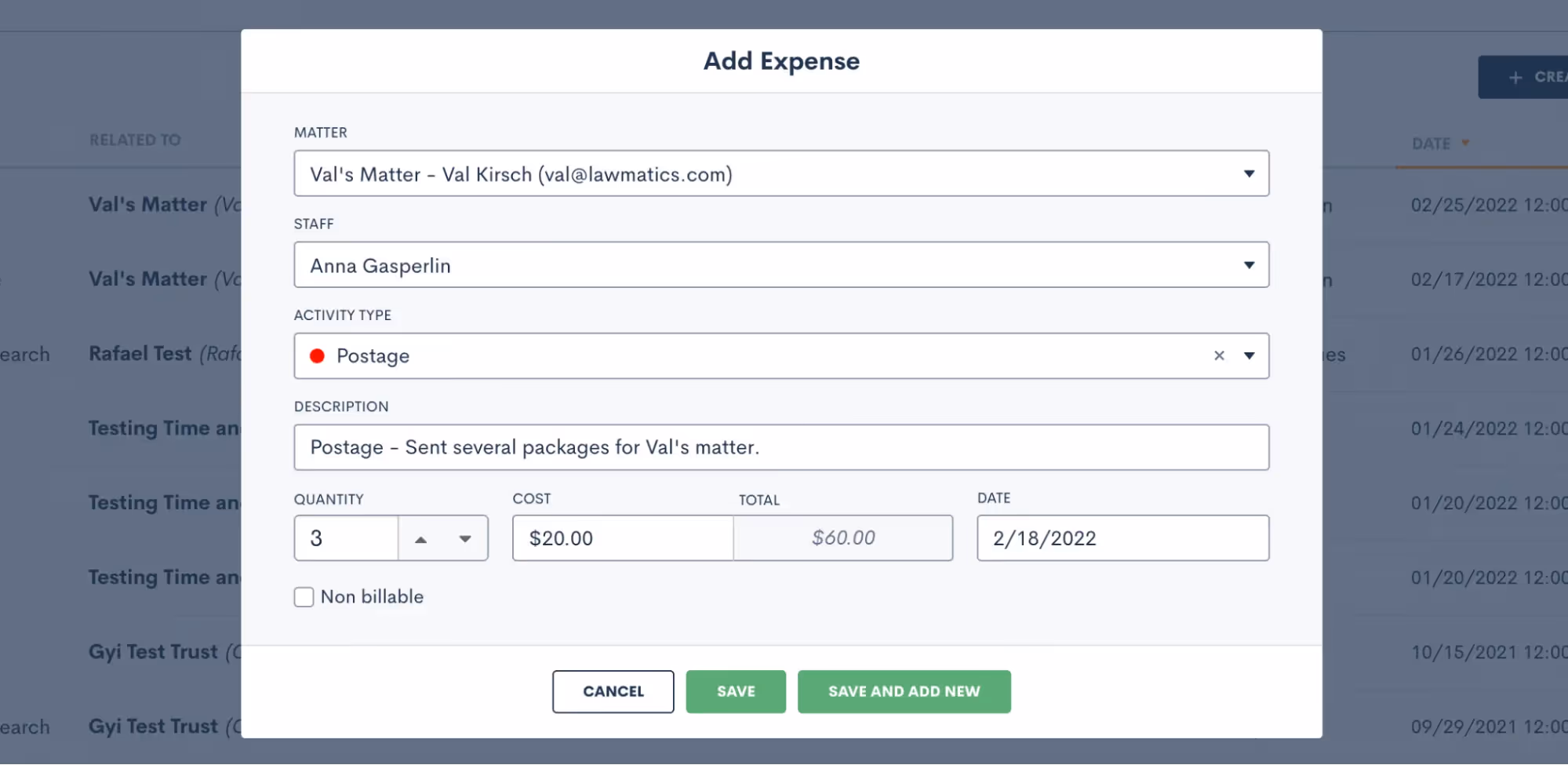Focus the Description text field

pos(781,447)
